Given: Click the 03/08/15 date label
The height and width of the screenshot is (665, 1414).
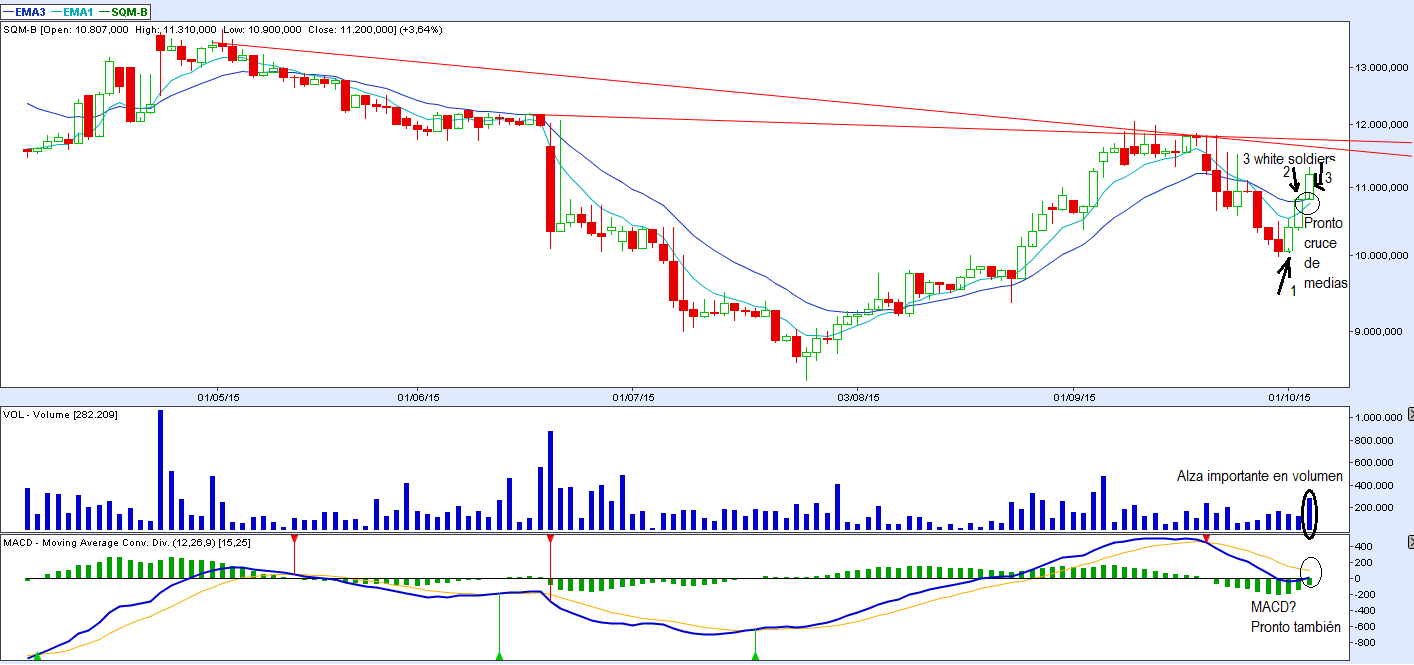Looking at the screenshot, I should pyautogui.click(x=859, y=397).
